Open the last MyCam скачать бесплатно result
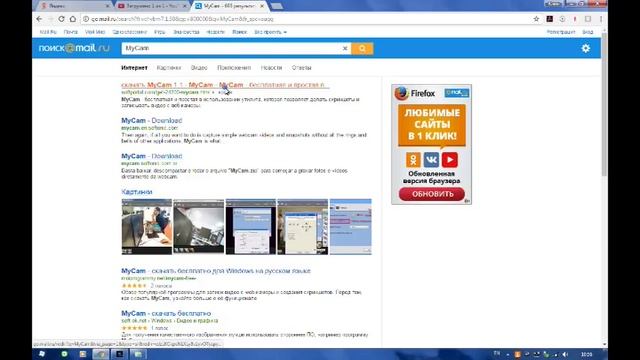 click(x=166, y=313)
